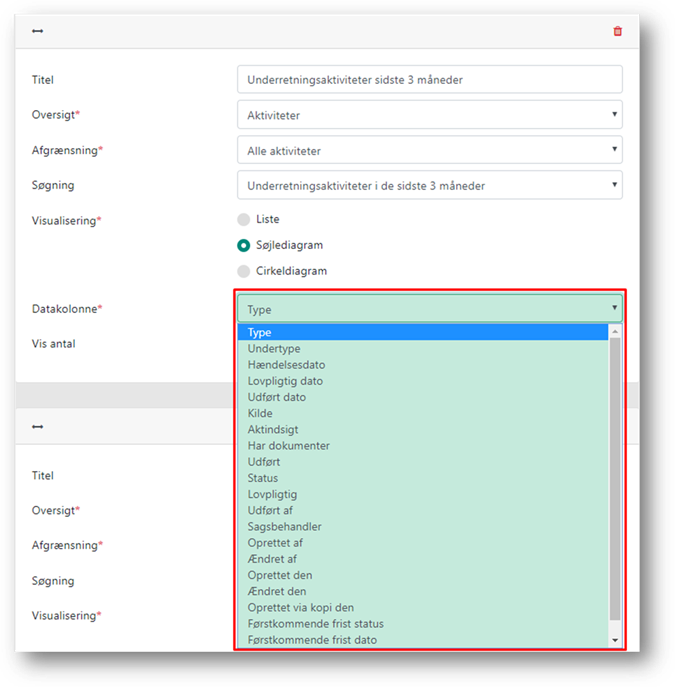Viewport: 675px width, 687px height.
Task: Choose the Cirkeldiagram radio option
Action: click(244, 271)
